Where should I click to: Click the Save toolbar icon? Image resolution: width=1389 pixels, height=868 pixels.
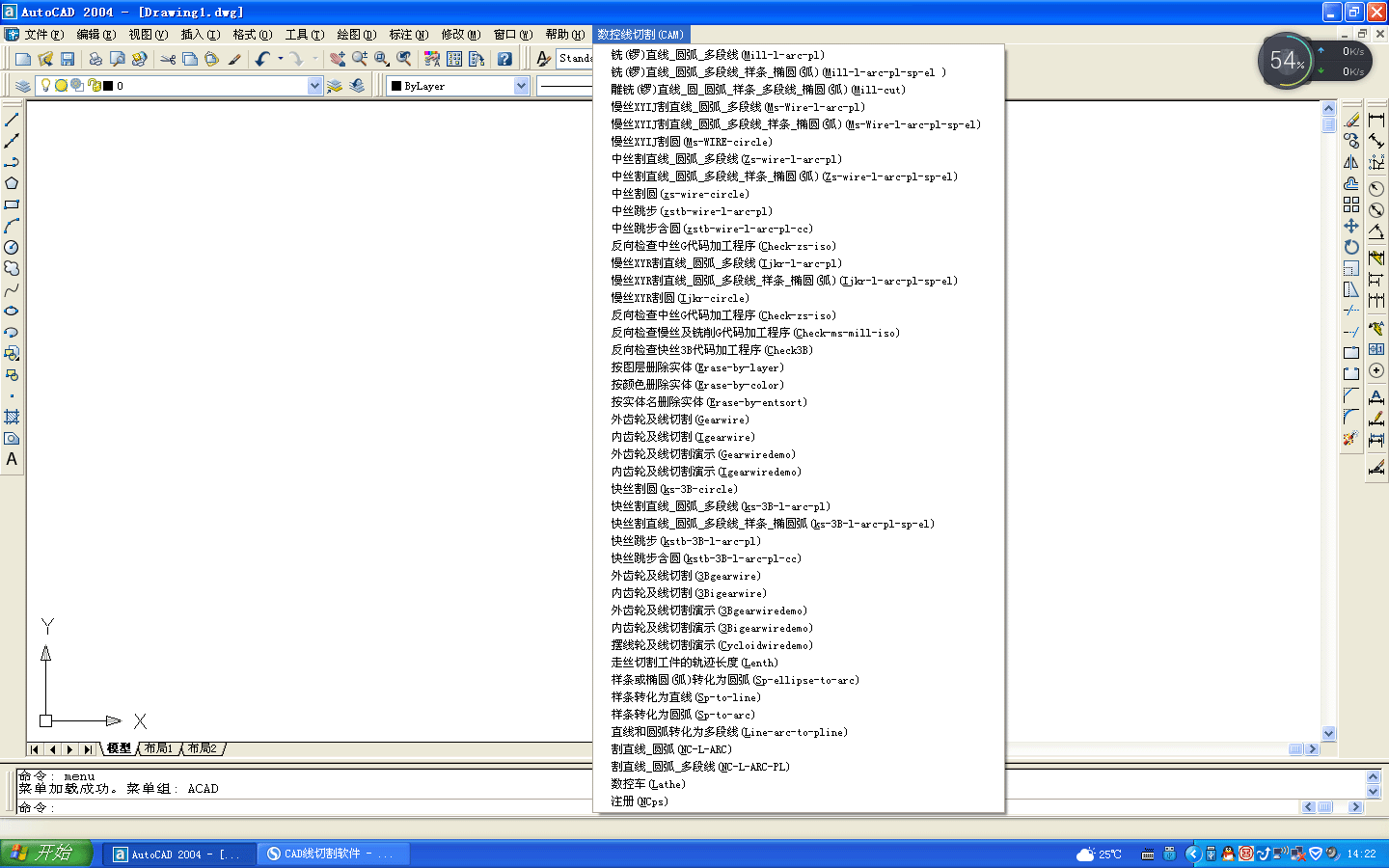tap(68, 59)
